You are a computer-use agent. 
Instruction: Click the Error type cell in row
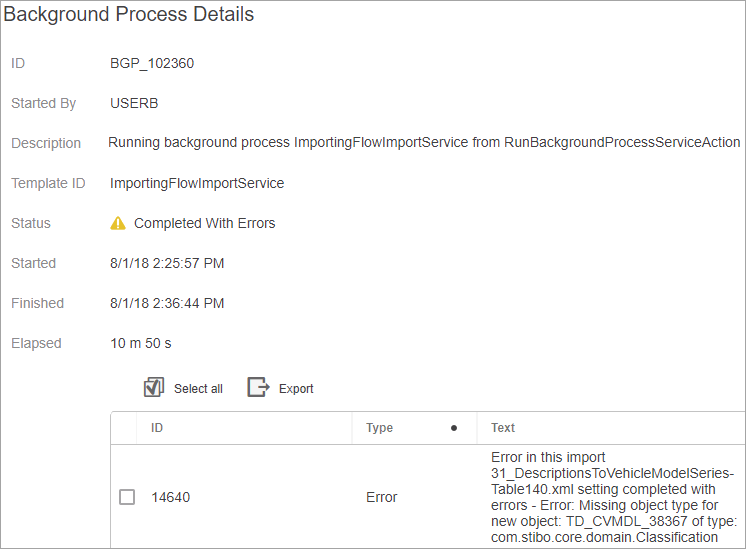click(x=382, y=497)
